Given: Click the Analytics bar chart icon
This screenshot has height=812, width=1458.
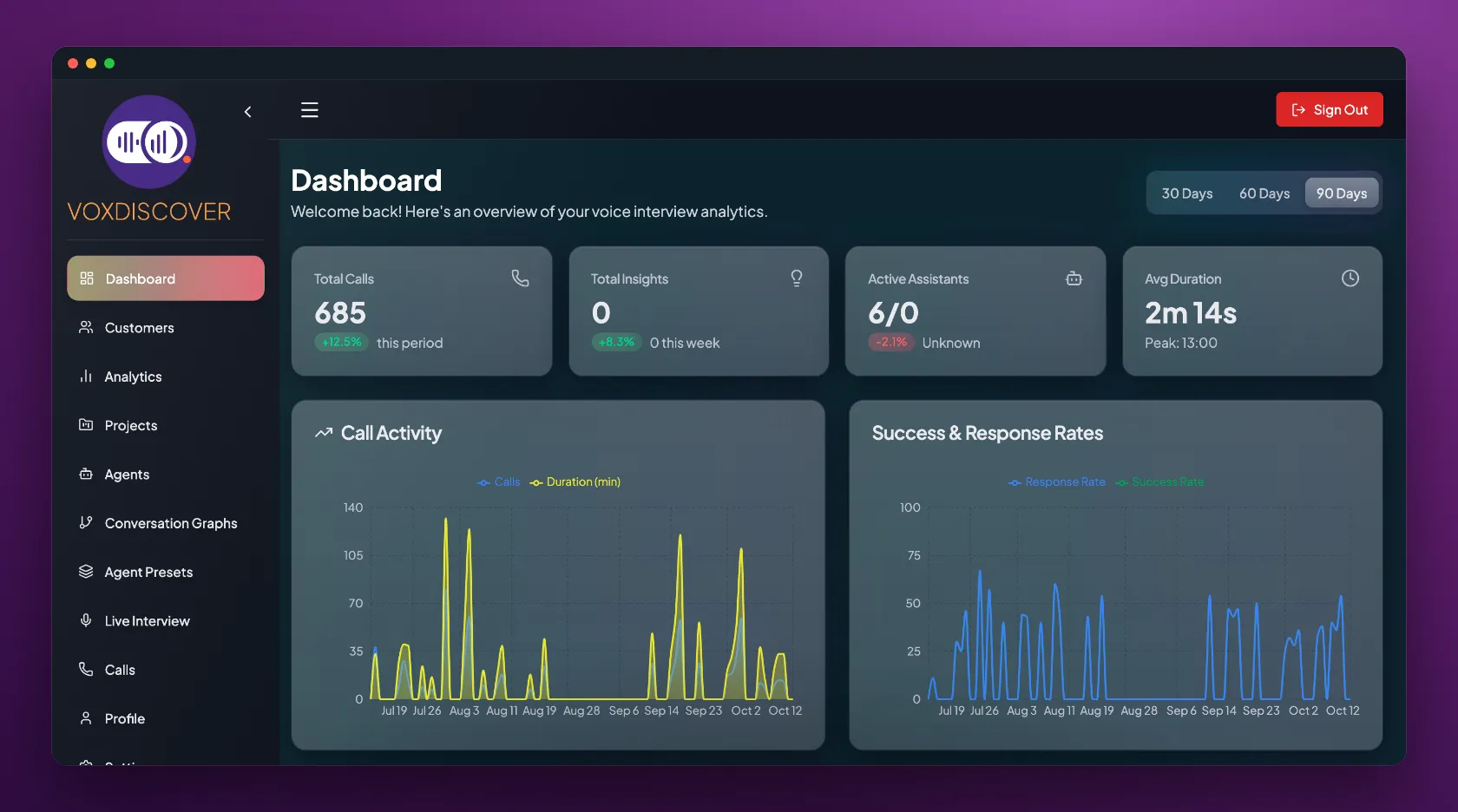Looking at the screenshot, I should coord(86,376).
